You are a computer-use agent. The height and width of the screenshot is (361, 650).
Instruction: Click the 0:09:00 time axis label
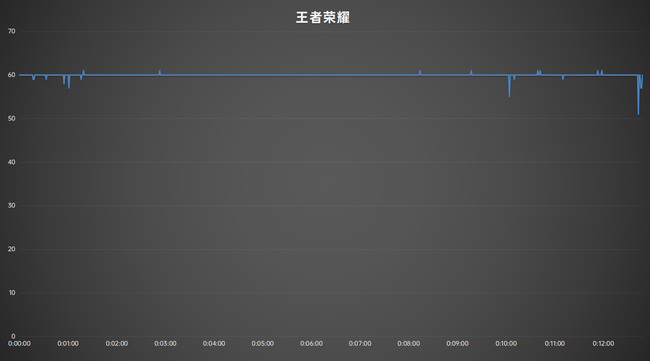tap(457, 344)
